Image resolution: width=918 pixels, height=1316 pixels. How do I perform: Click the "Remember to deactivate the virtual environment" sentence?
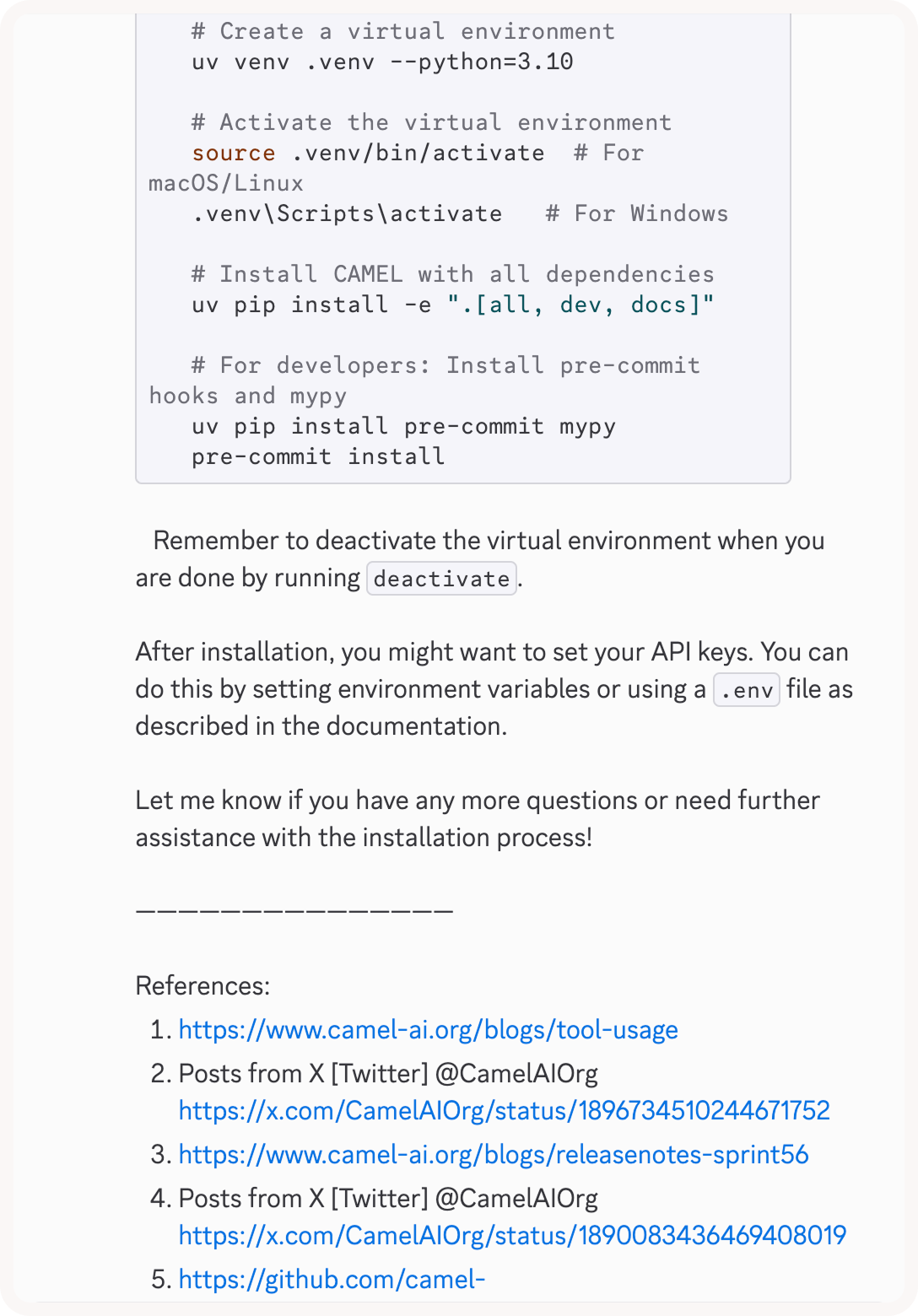point(489,541)
